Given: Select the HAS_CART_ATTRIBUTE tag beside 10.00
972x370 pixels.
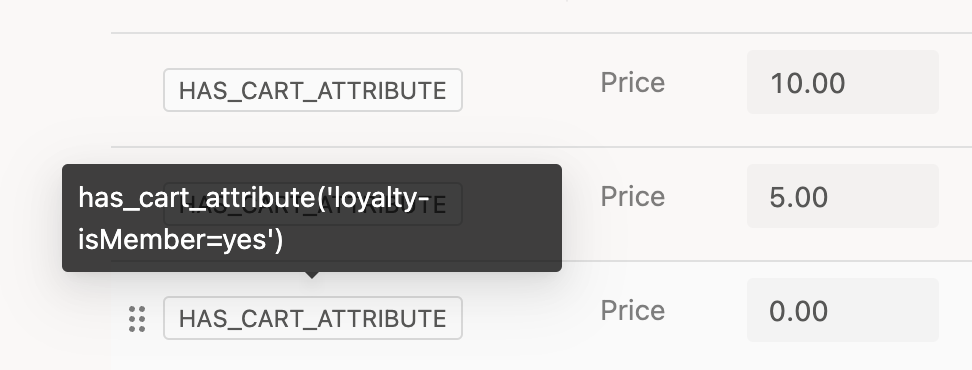Looking at the screenshot, I should coord(312,90).
